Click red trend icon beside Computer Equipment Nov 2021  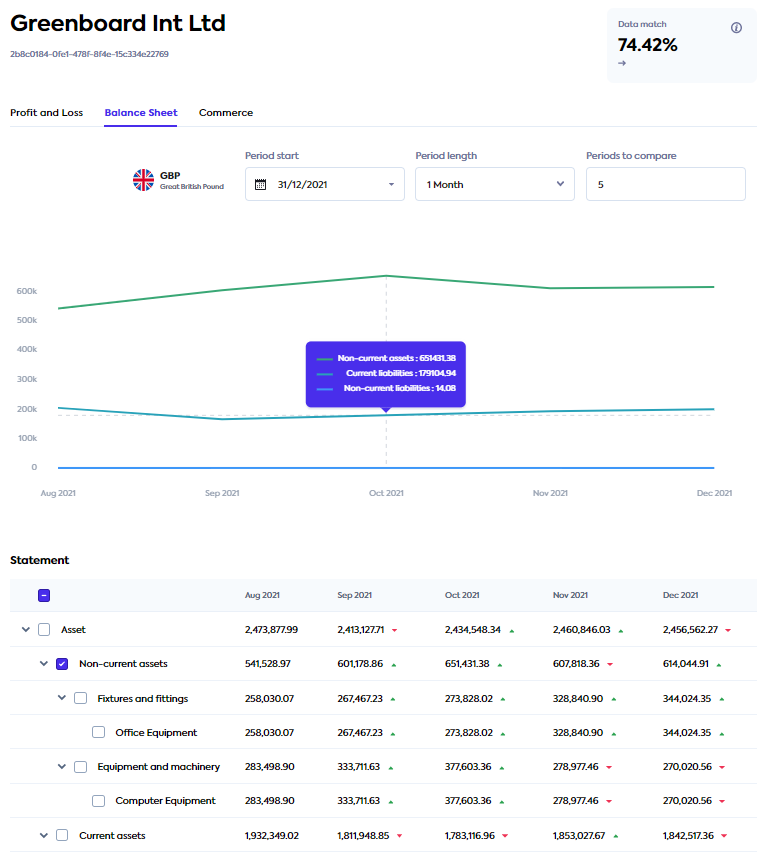point(609,801)
